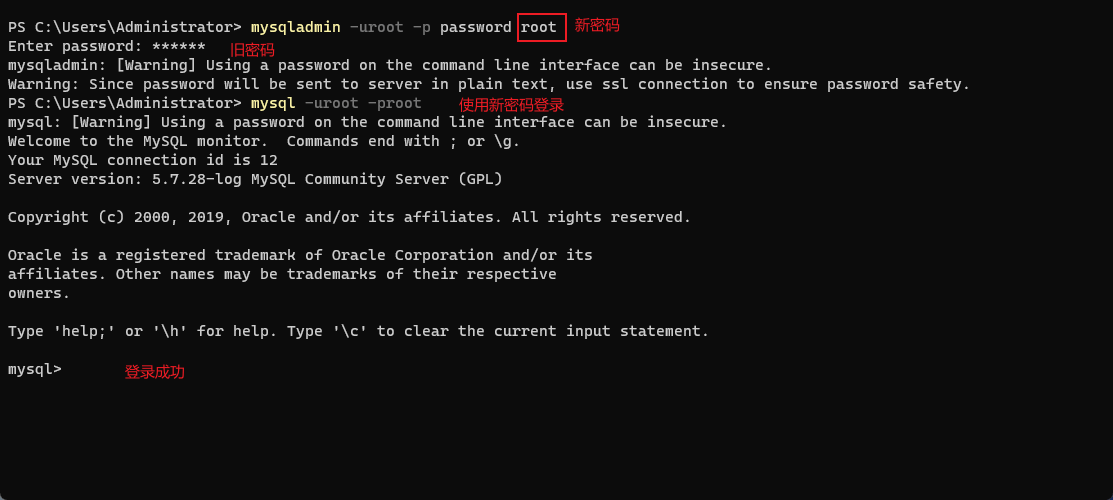Click the gray "-proot" argument
1113x500 pixels.
pos(394,104)
